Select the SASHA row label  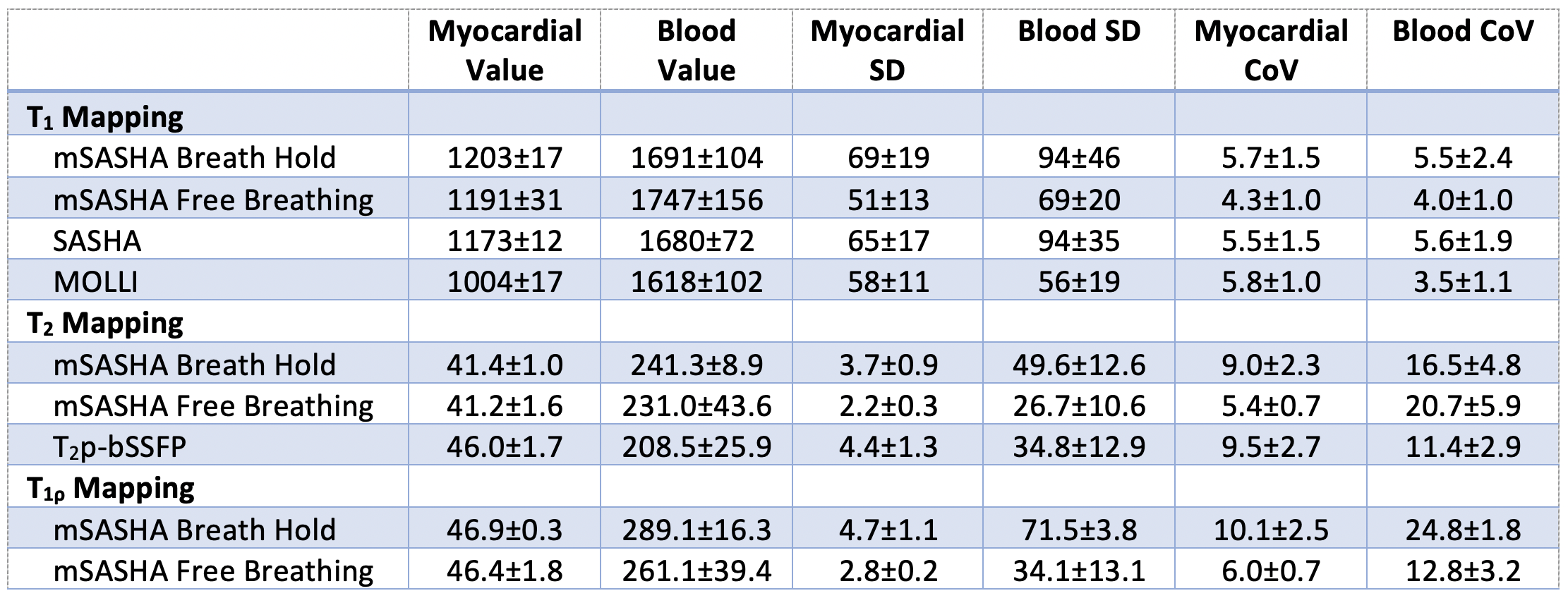pos(97,241)
